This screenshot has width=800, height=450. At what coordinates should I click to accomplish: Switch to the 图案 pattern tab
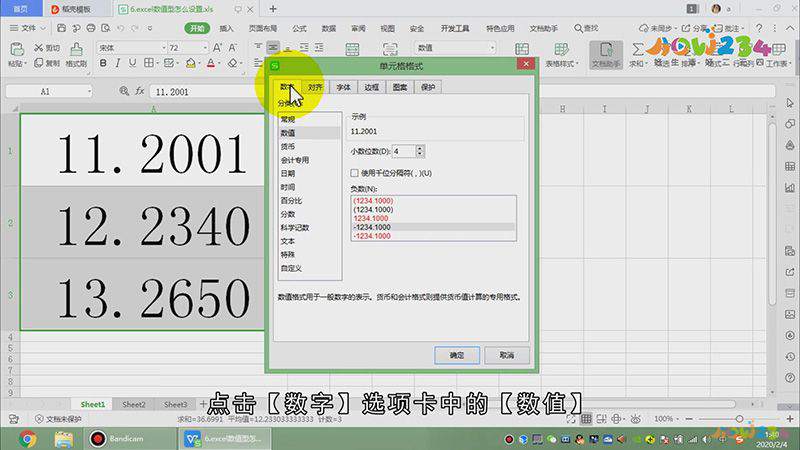(399, 87)
